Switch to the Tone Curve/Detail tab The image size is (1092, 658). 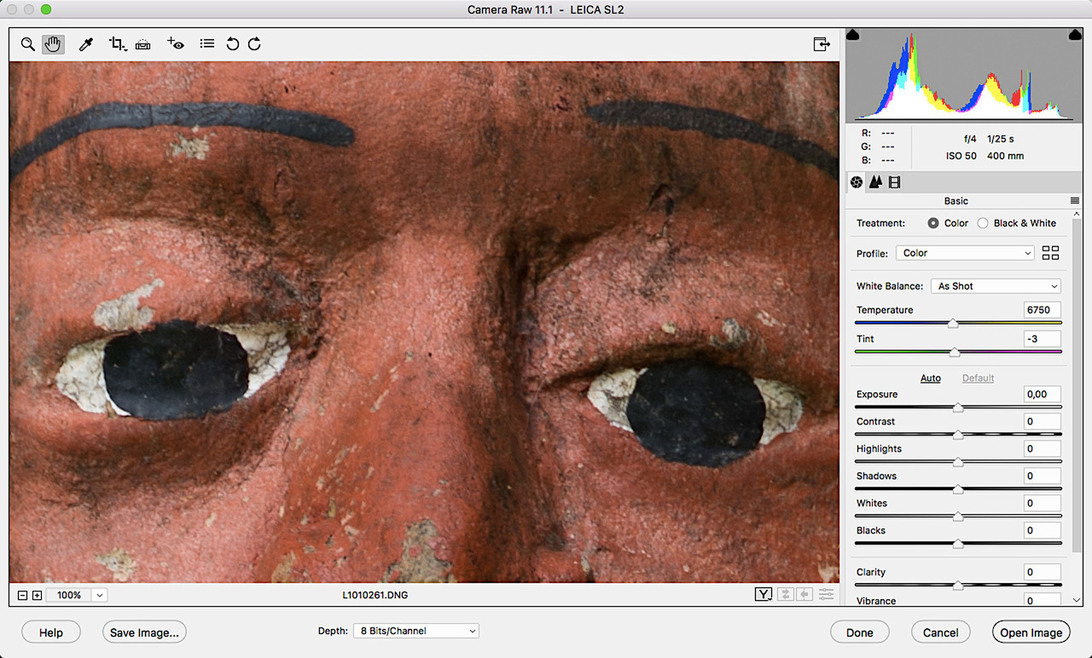(x=875, y=182)
